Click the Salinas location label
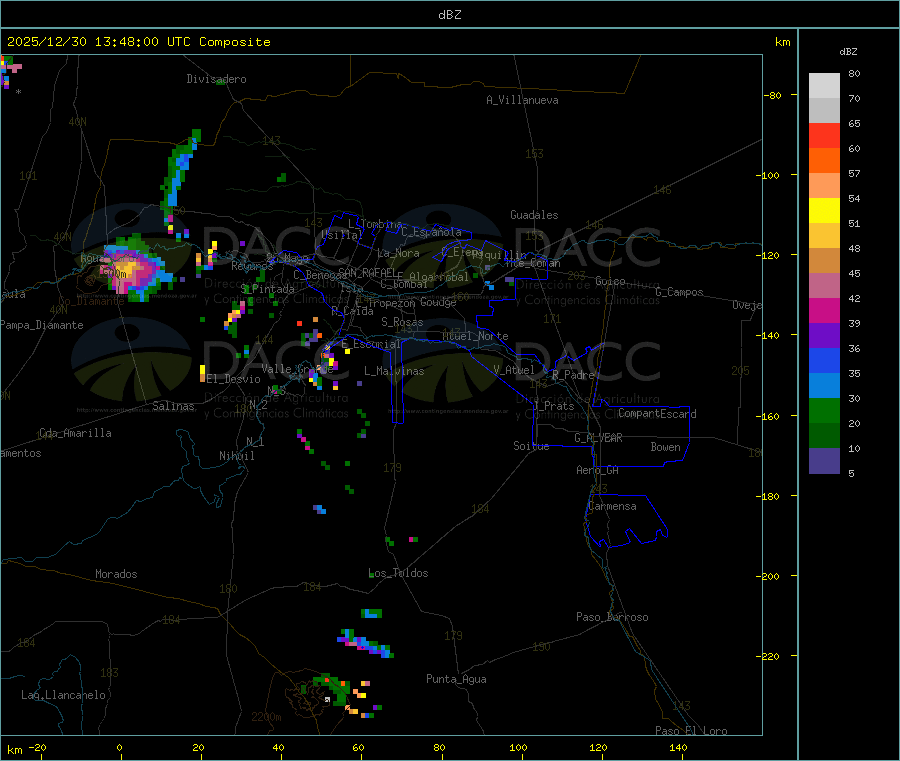Viewport: 900px width, 761px height. pyautogui.click(x=173, y=406)
